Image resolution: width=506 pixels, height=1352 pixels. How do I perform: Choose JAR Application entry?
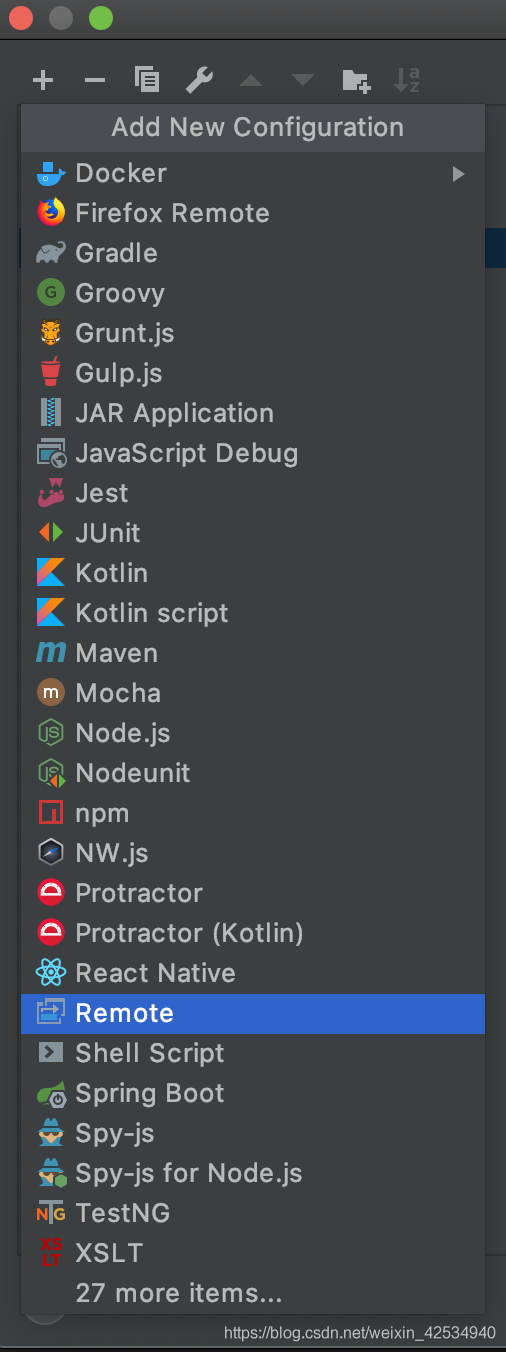(253, 413)
